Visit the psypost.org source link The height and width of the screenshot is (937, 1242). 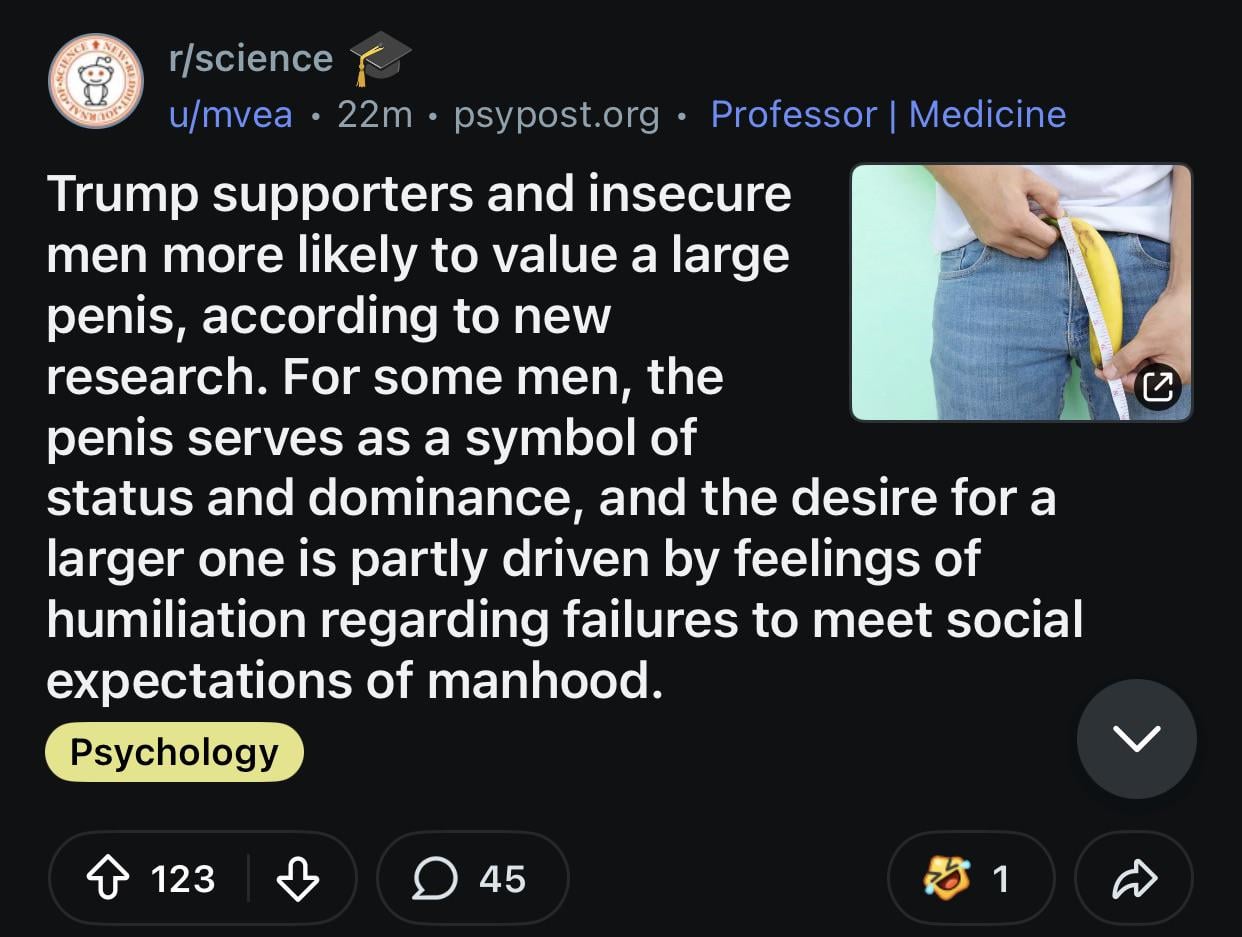(x=556, y=115)
